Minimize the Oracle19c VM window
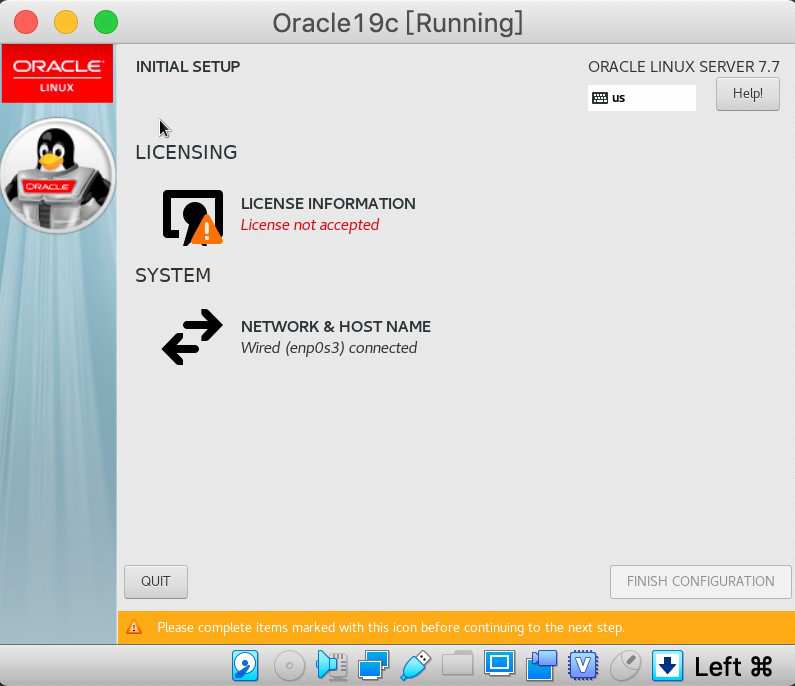This screenshot has height=686, width=795. click(x=66, y=22)
